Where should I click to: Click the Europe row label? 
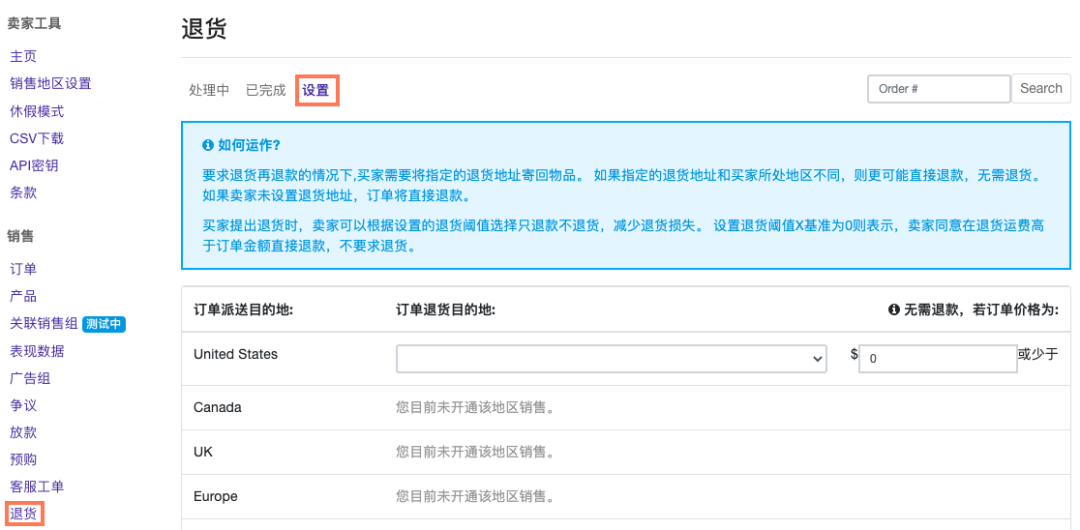tap(216, 496)
